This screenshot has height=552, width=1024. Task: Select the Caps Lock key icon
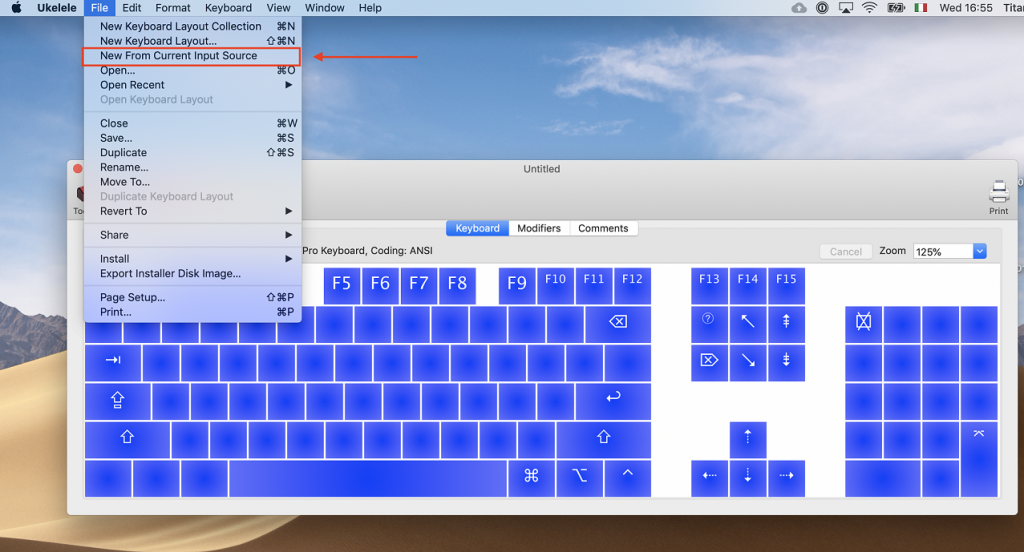(118, 400)
